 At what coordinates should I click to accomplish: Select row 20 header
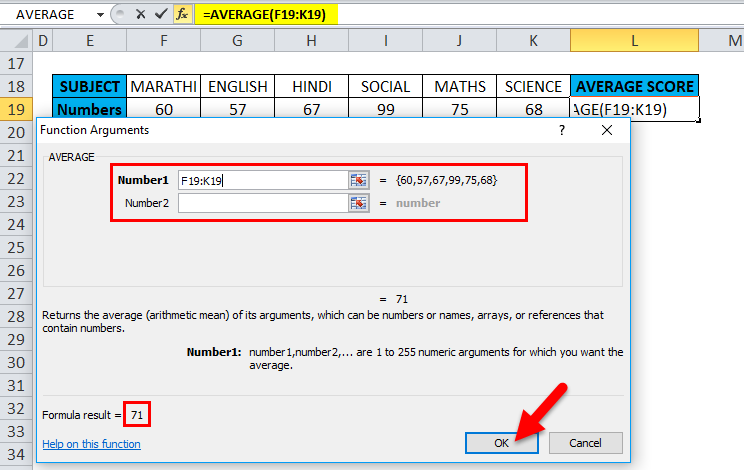(16, 132)
